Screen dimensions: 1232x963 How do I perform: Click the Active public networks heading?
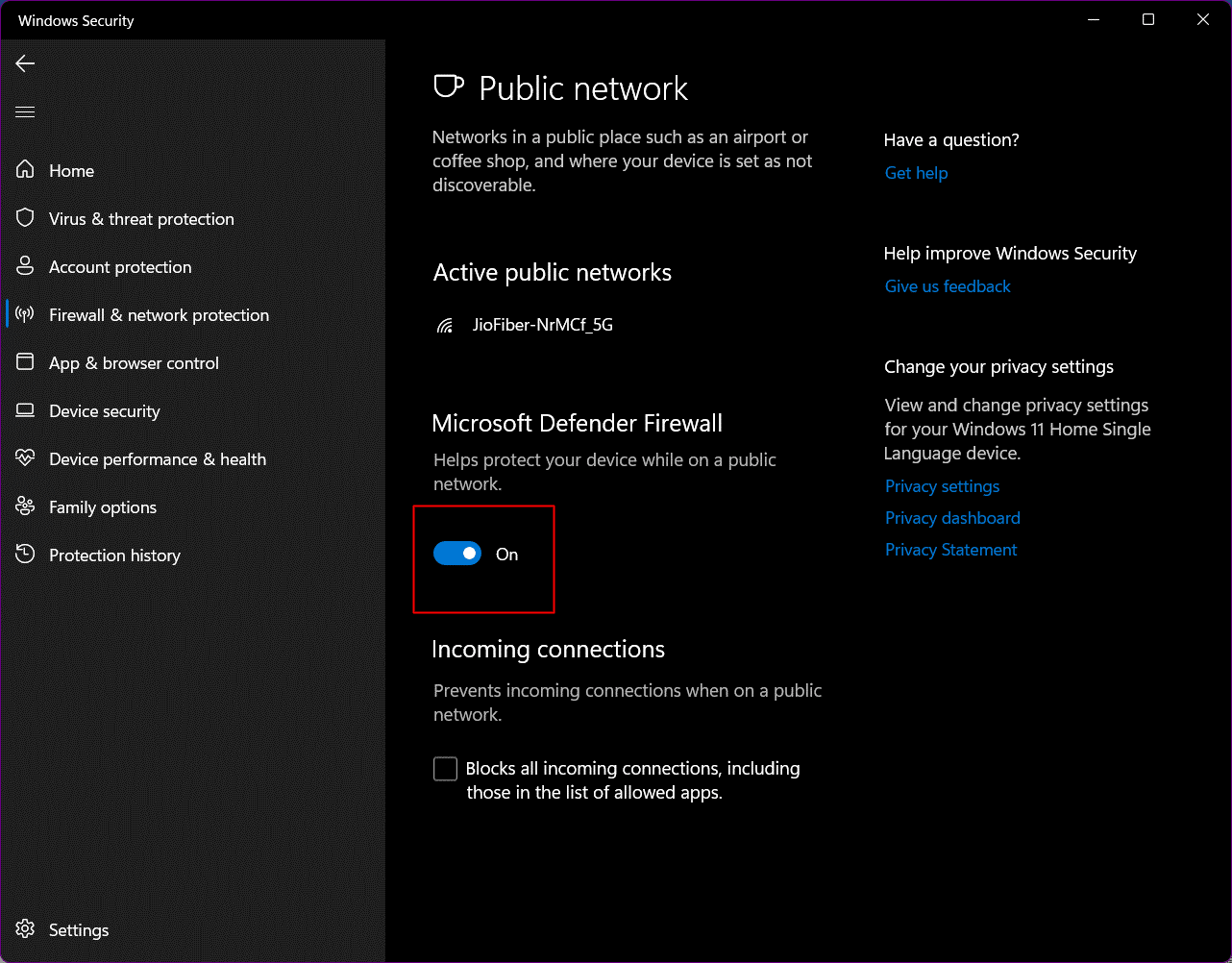click(x=553, y=273)
